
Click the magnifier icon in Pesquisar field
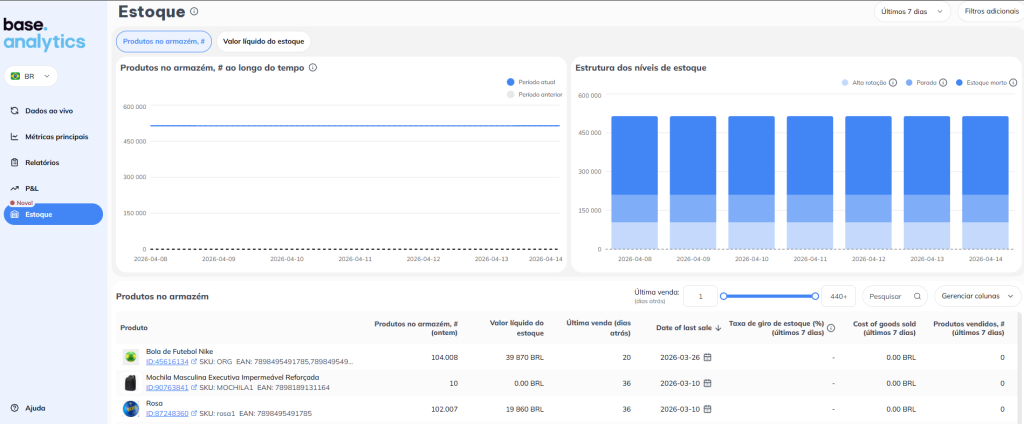click(x=917, y=297)
